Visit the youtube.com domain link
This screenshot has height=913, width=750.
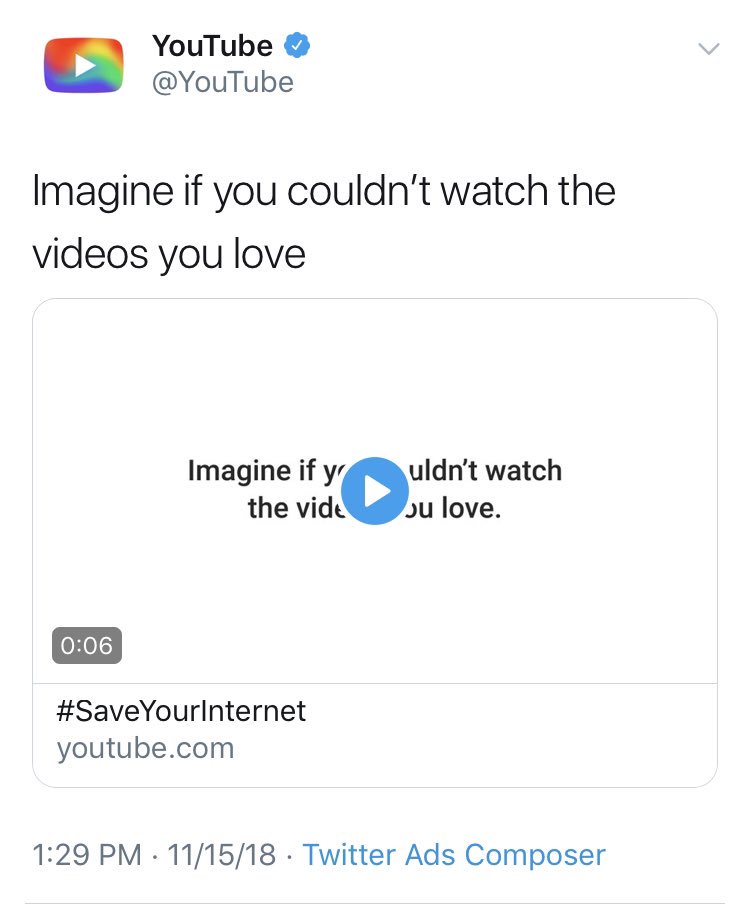tap(146, 748)
